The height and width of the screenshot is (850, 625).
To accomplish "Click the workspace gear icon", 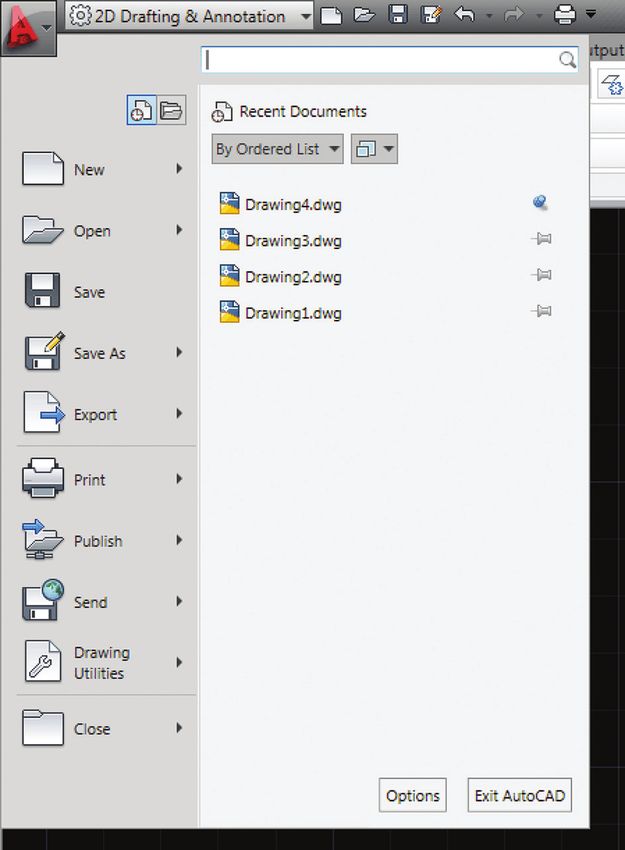I will (80, 15).
